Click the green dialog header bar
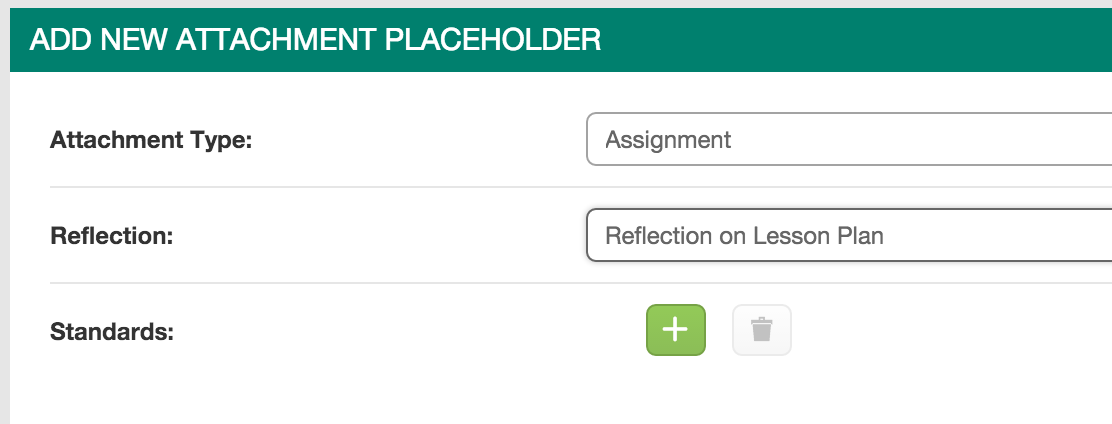The width and height of the screenshot is (1112, 424). click(561, 40)
